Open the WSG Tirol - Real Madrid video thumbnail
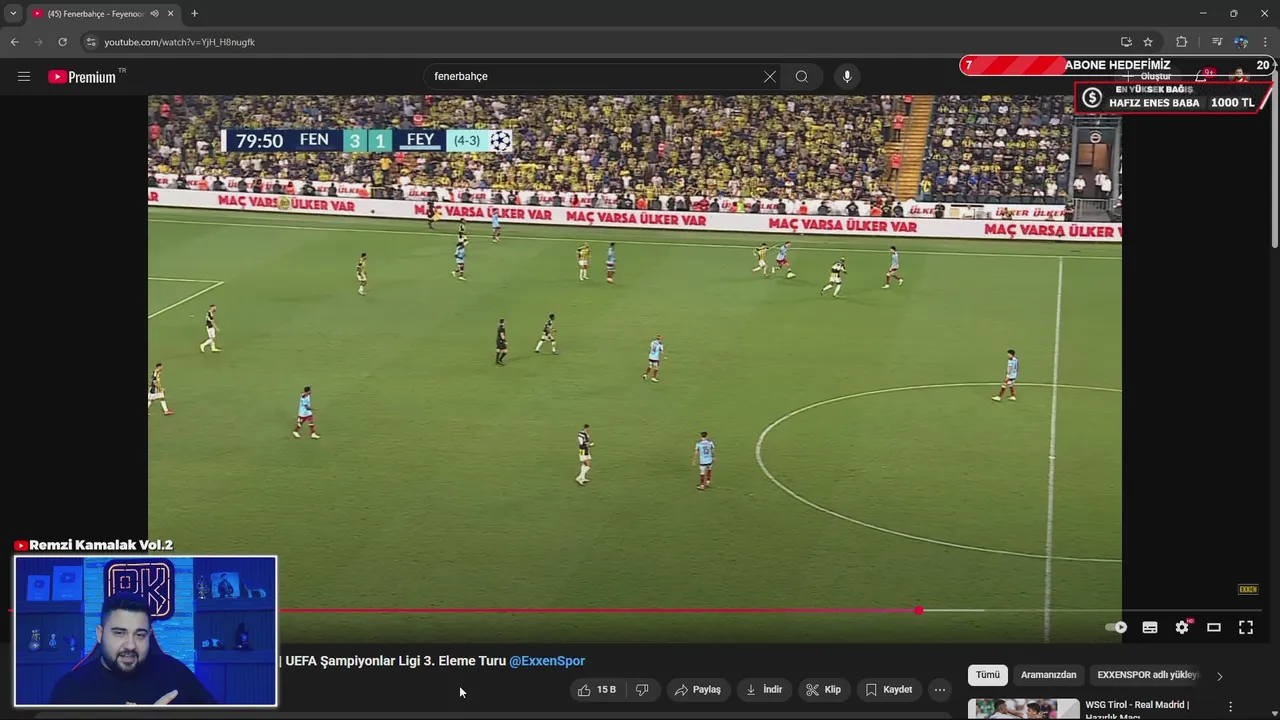 coord(1023,709)
